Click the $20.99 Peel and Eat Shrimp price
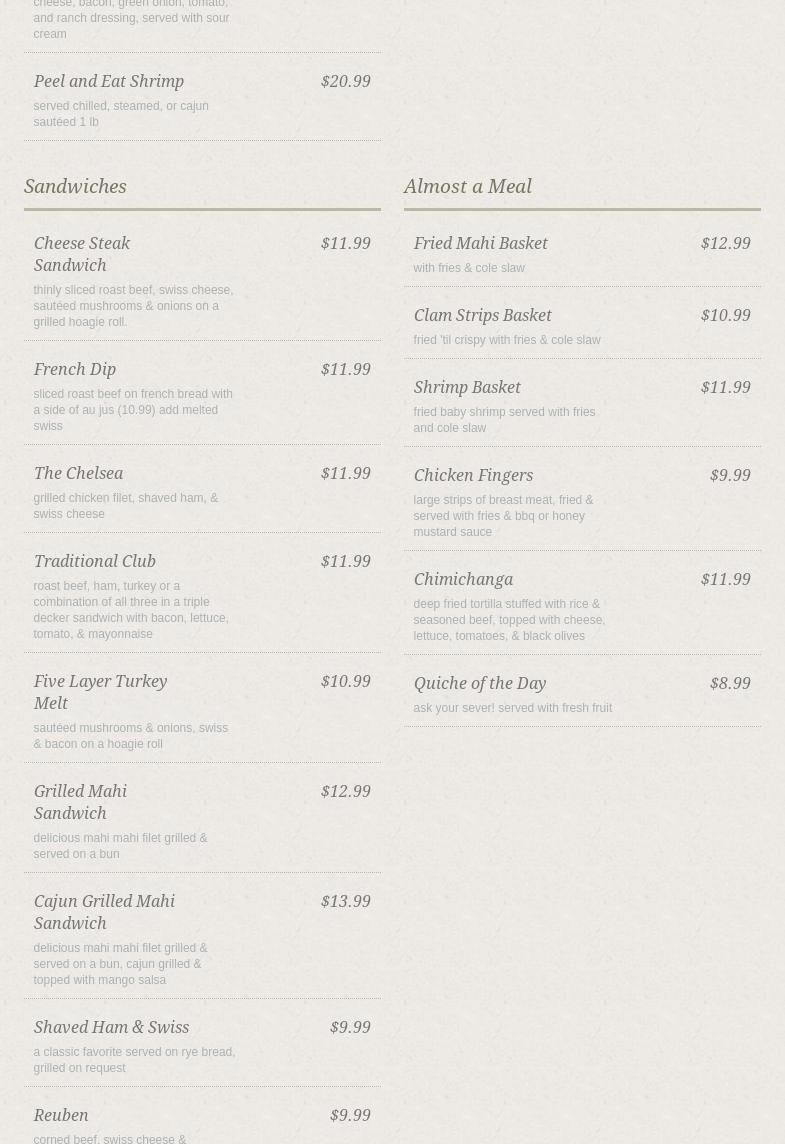 tap(345, 82)
